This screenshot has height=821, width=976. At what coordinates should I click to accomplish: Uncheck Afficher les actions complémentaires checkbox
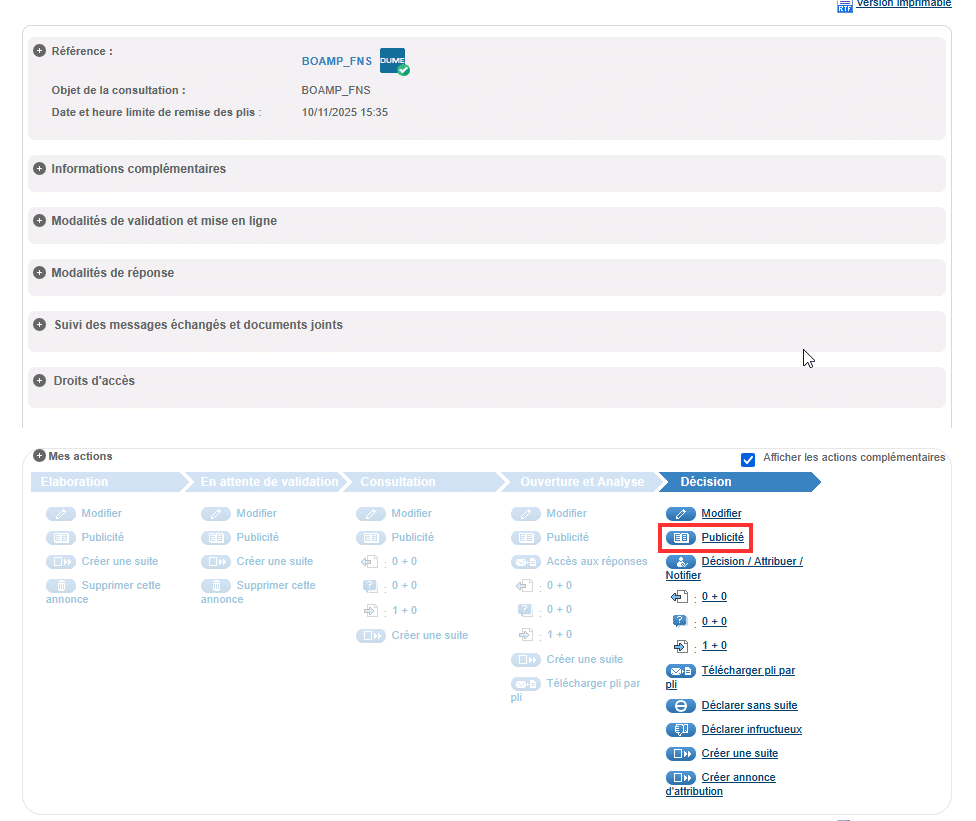[x=748, y=459]
